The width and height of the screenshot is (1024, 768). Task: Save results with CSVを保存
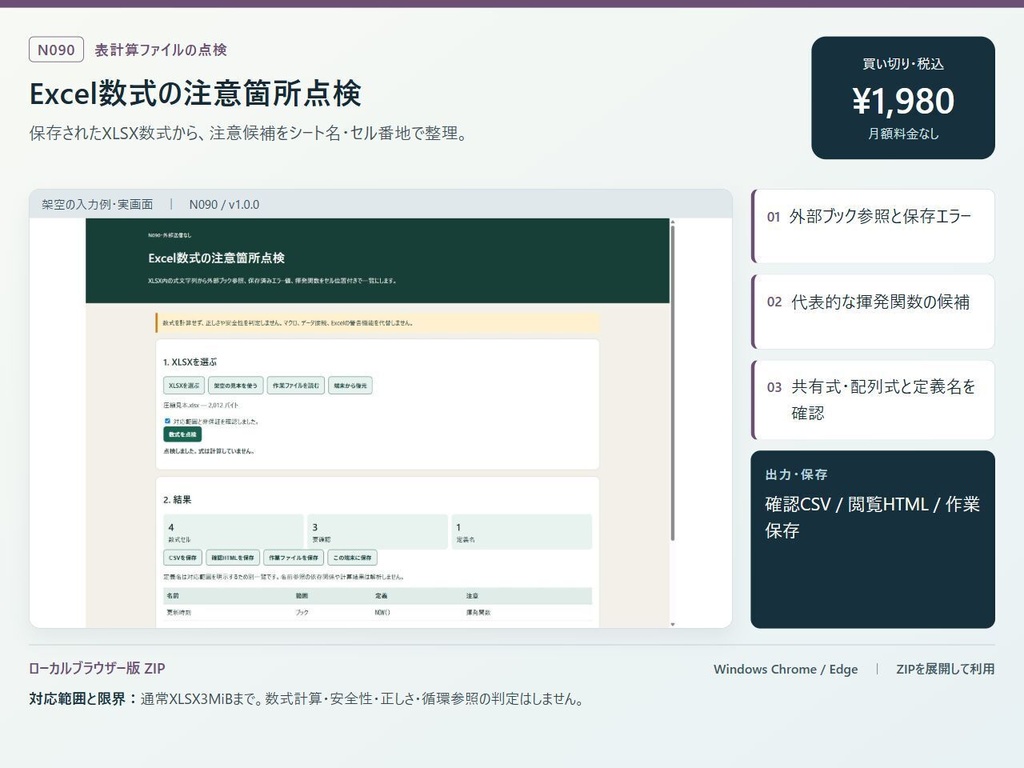[x=183, y=558]
